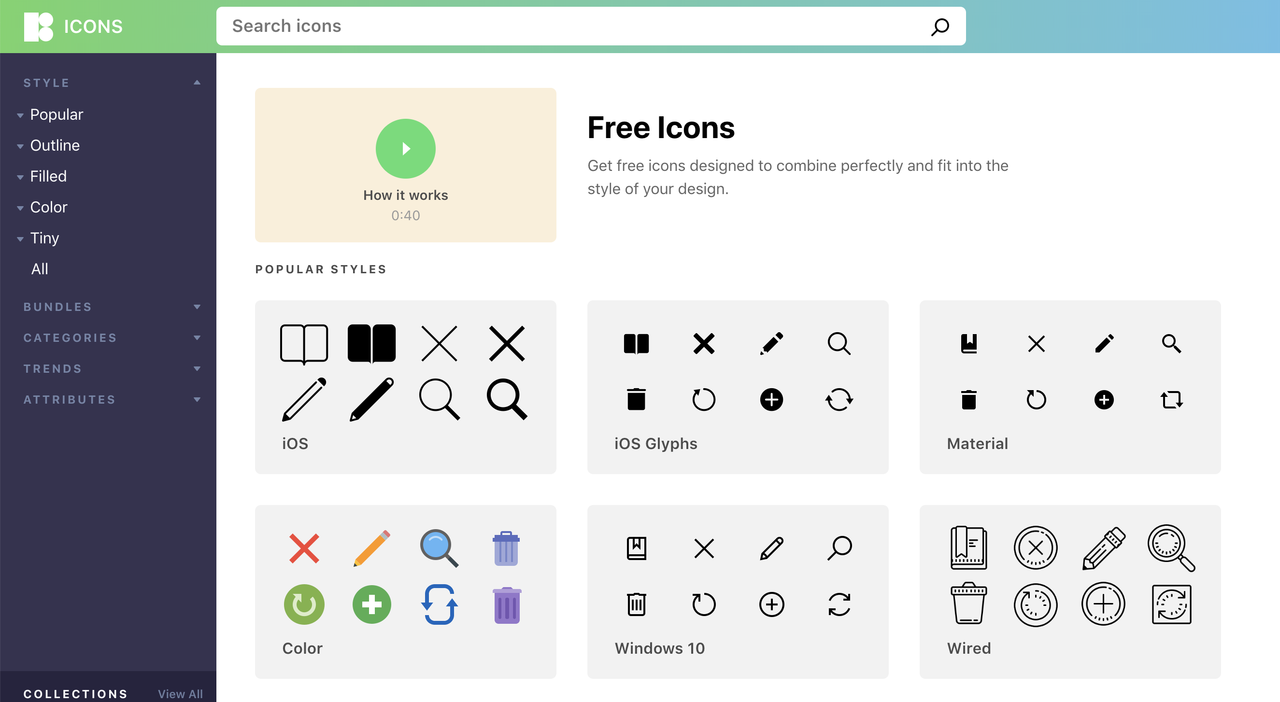Screen dimensions: 1280x702
Task: Click the pencil icon in iOS Glyphs card
Action: coord(772,344)
